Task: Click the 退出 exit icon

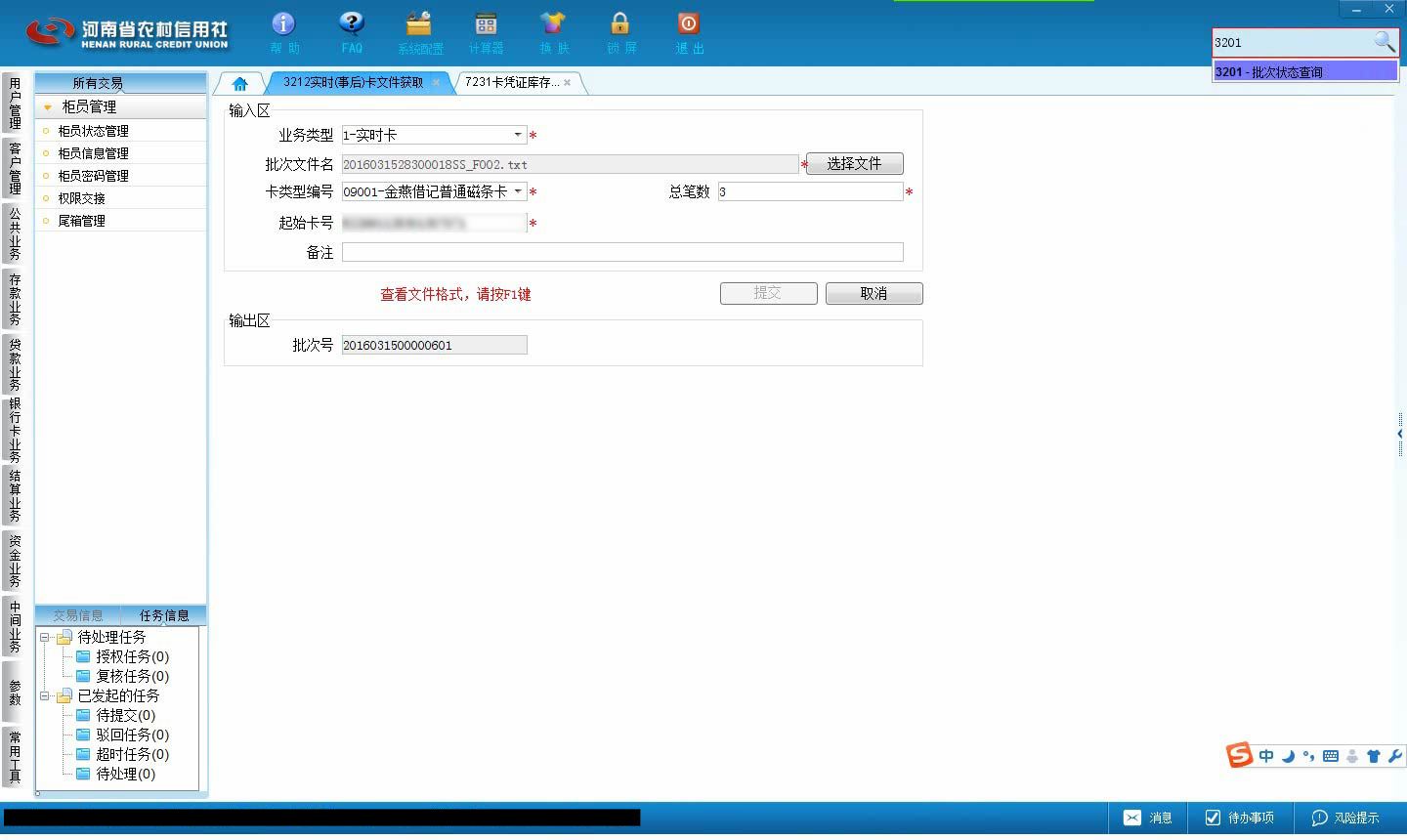Action: [x=689, y=32]
